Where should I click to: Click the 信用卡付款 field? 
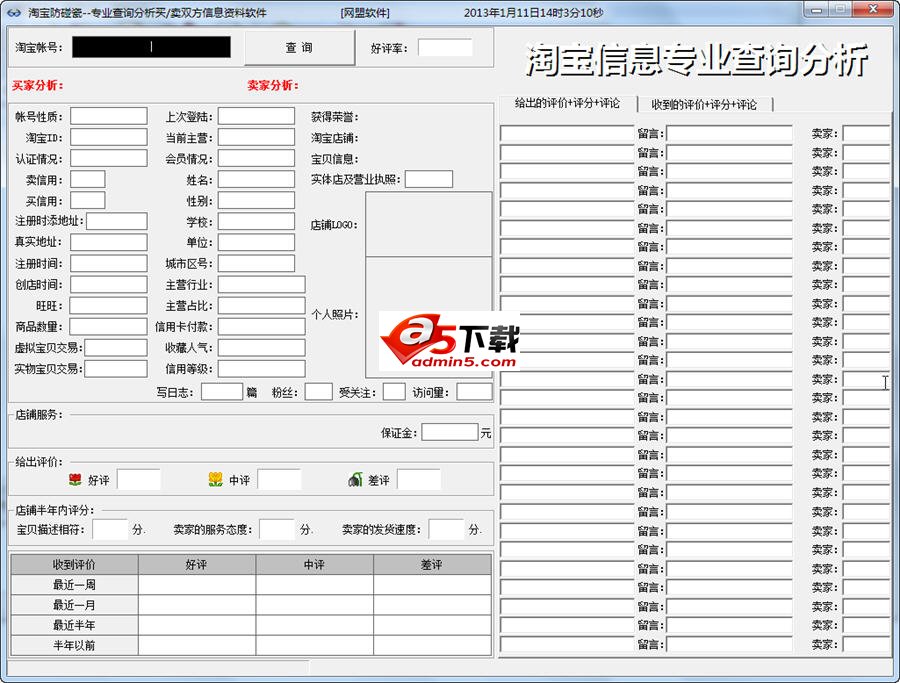(262, 327)
